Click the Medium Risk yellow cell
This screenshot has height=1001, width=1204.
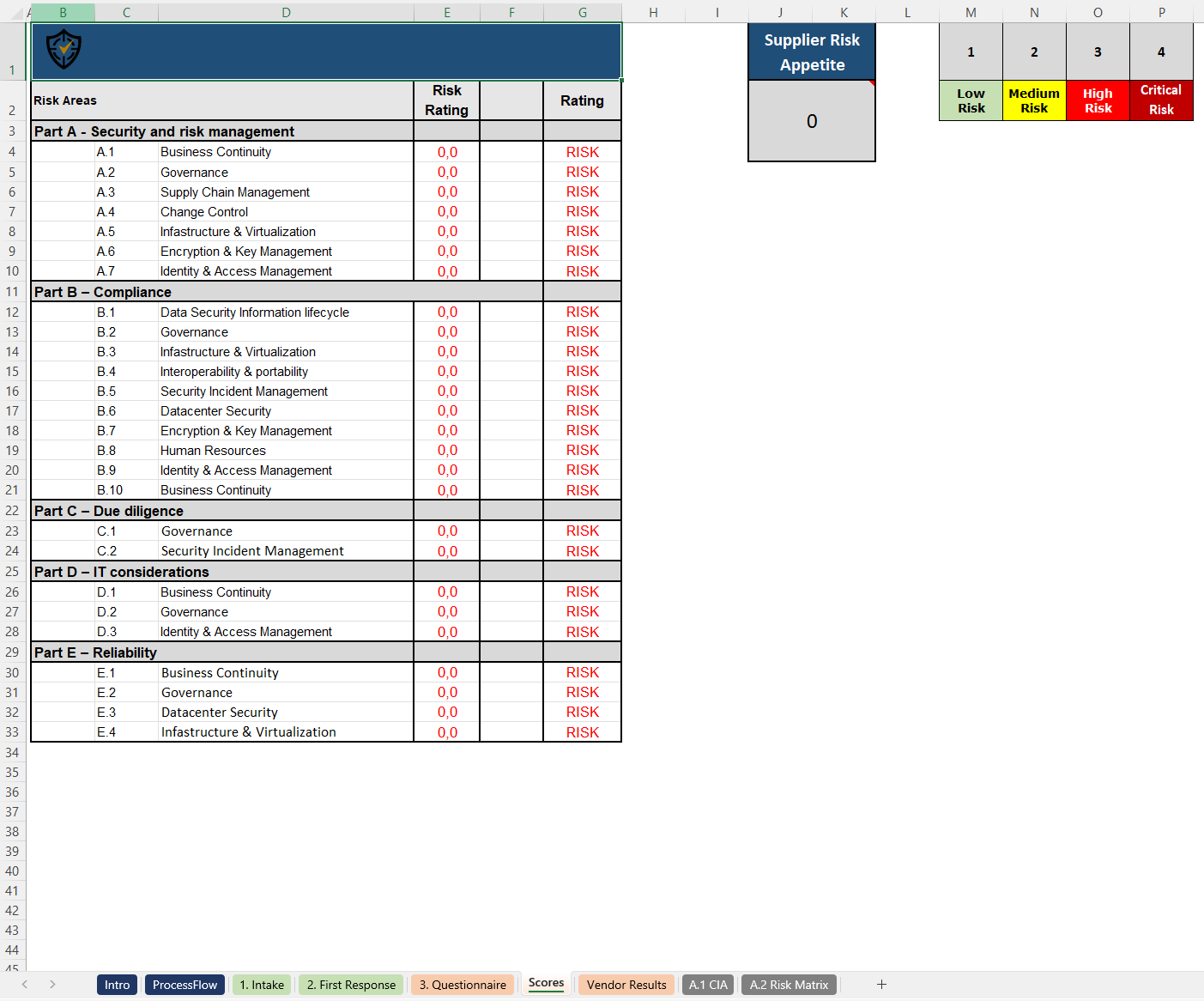(x=1034, y=100)
